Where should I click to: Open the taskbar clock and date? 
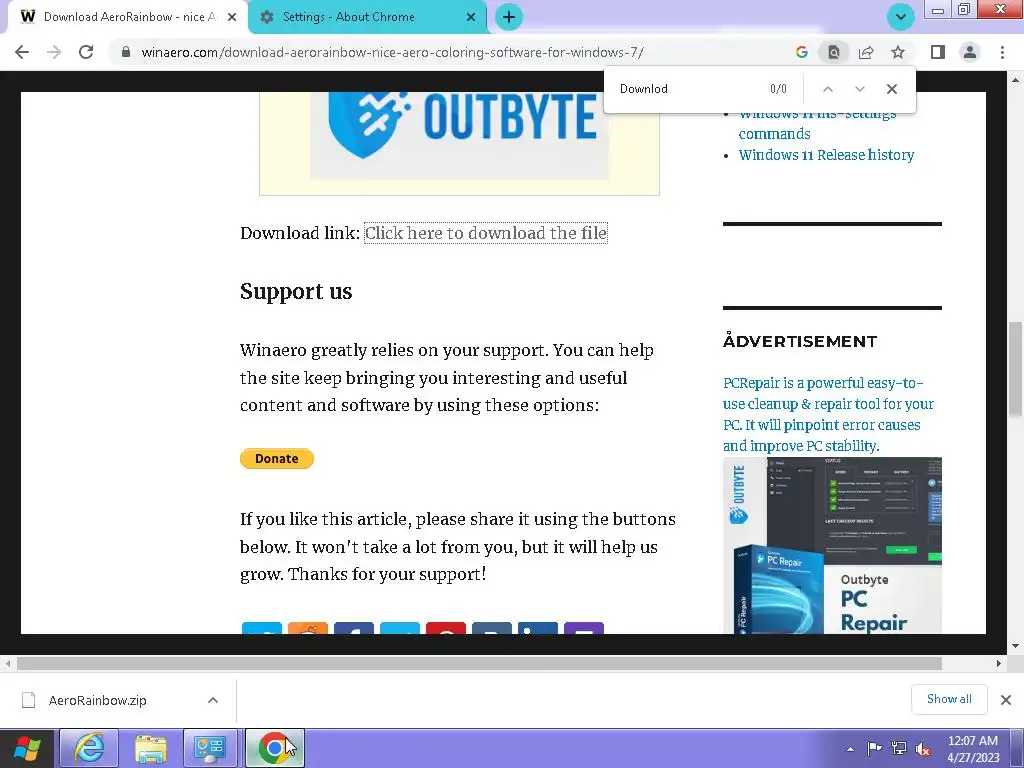pyautogui.click(x=973, y=749)
